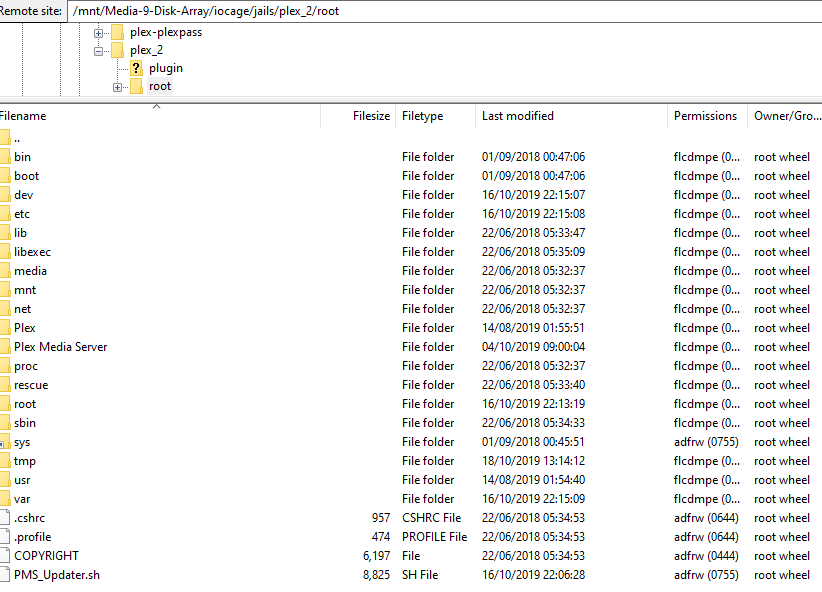
Task: Click the parent directory '..' entry
Action: [411, 138]
